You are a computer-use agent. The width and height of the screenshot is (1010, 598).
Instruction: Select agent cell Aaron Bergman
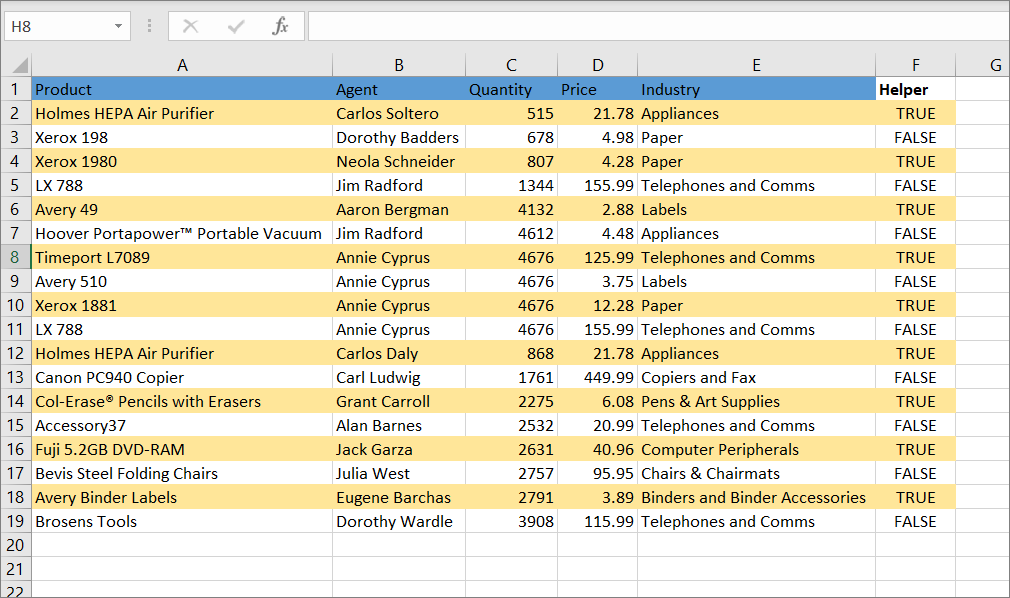(x=399, y=209)
